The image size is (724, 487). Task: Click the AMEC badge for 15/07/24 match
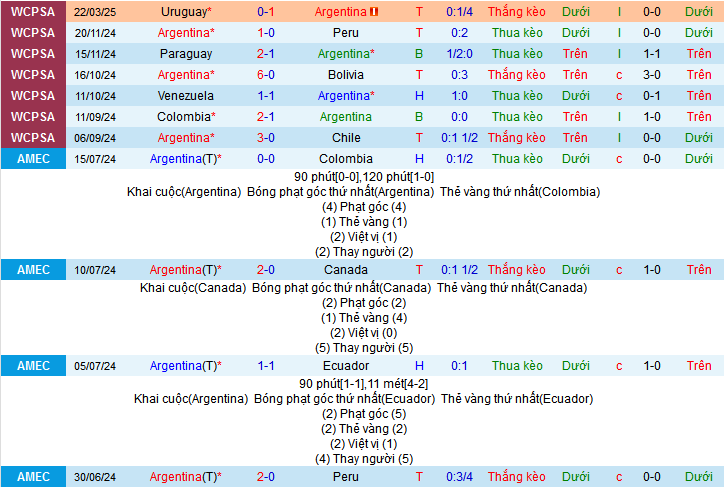33,159
